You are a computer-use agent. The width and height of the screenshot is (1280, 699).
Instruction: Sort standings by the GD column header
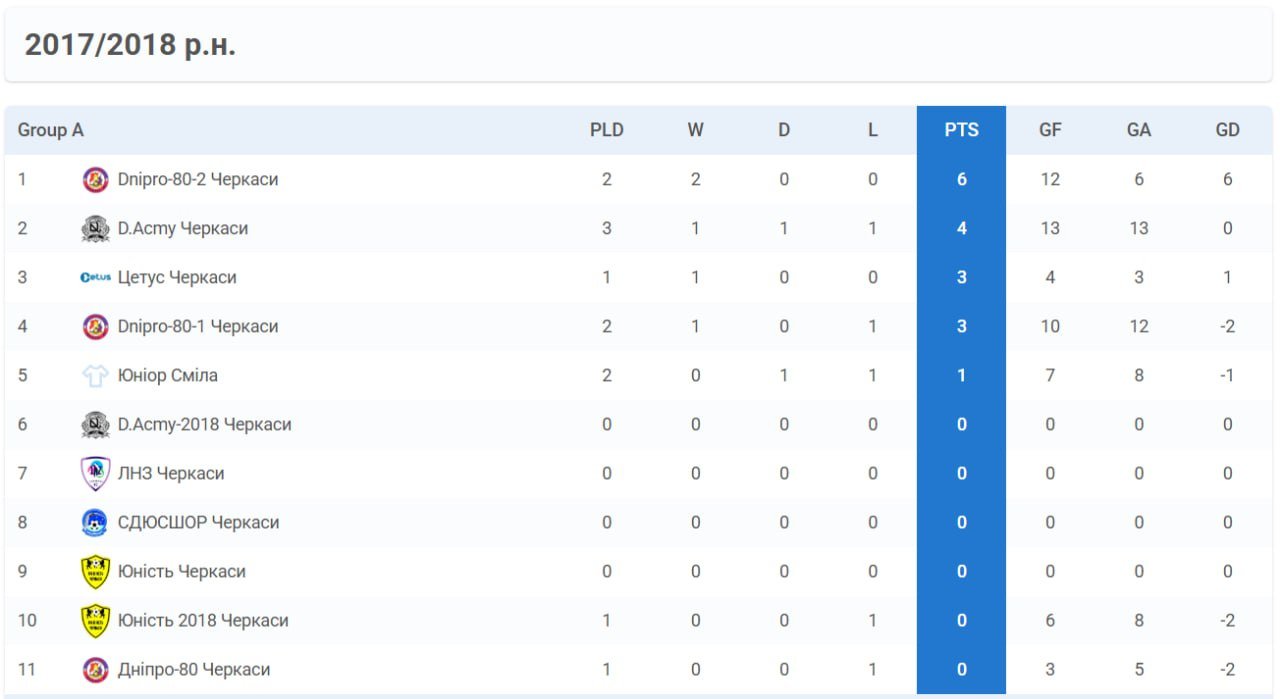click(1227, 130)
